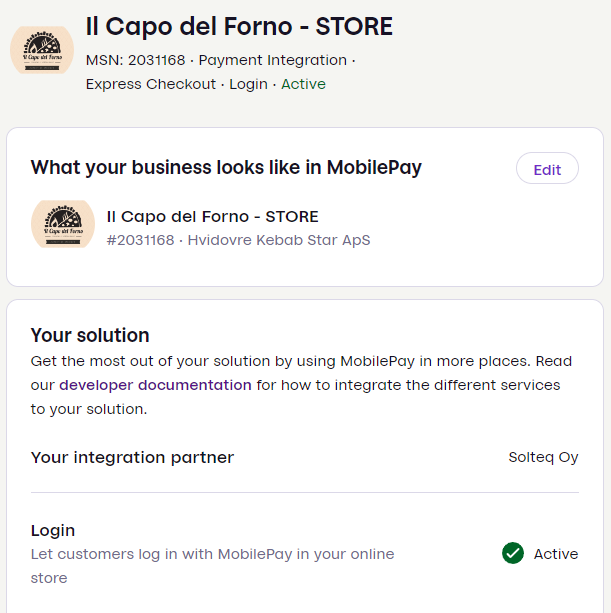Click the green Active status in header
This screenshot has height=613, width=611.
[303, 84]
